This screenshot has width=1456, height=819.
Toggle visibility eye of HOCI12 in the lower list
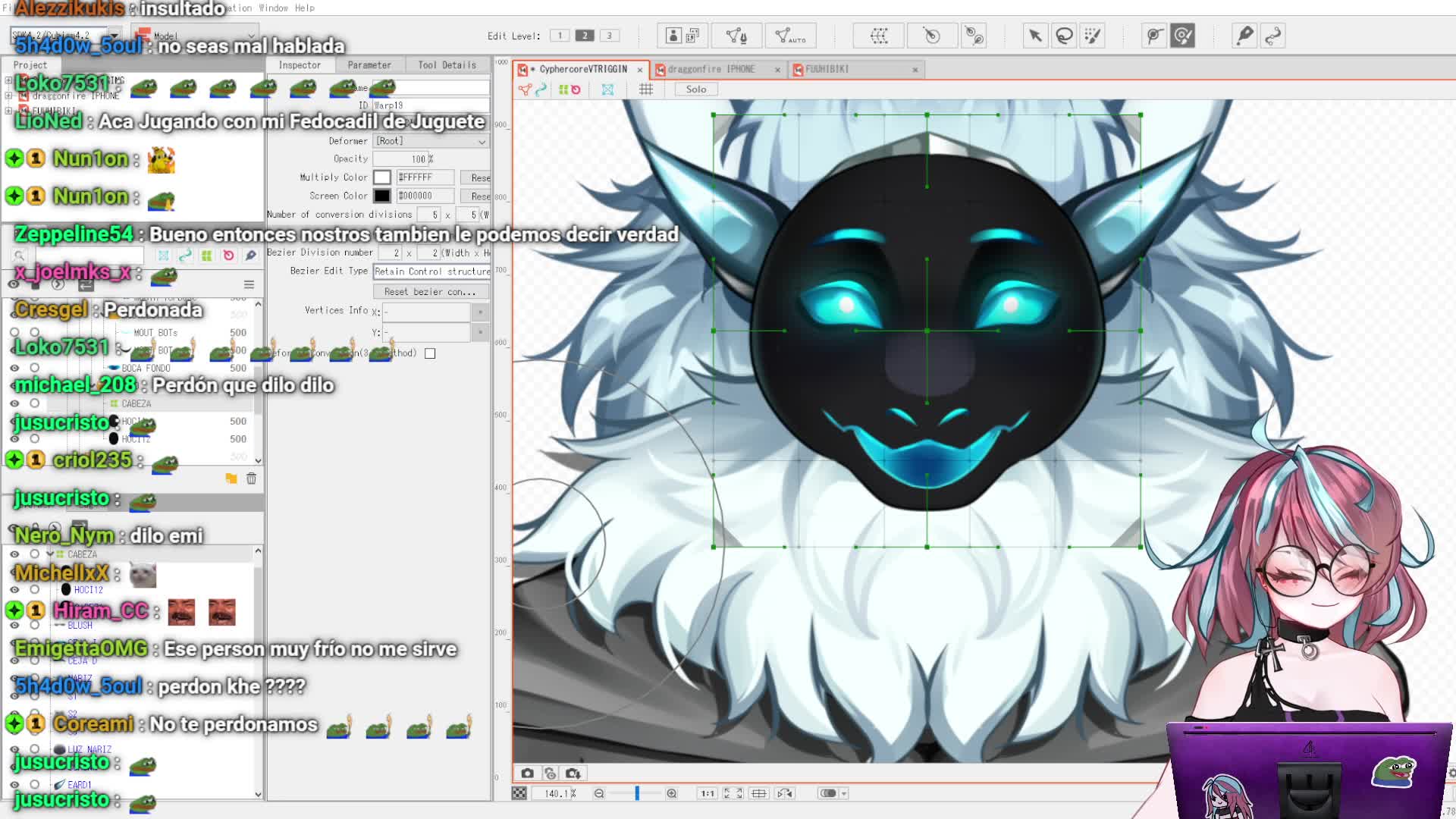[14, 590]
